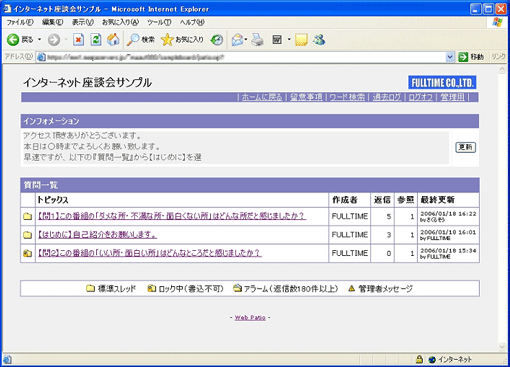
Task: Click the インターネット zone globe icon
Action: pyautogui.click(x=432, y=360)
